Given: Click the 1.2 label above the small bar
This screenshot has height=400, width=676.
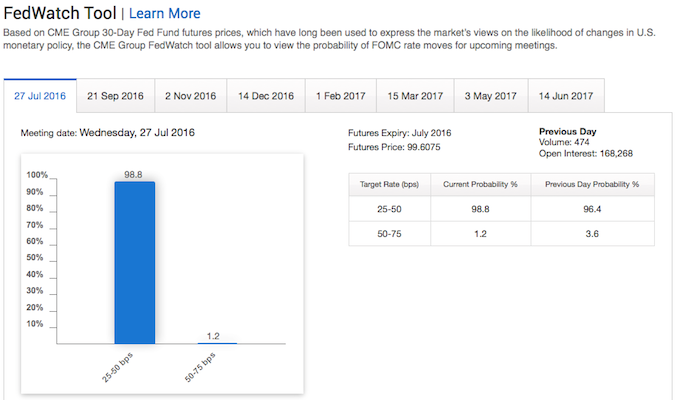Looking at the screenshot, I should click(x=213, y=336).
